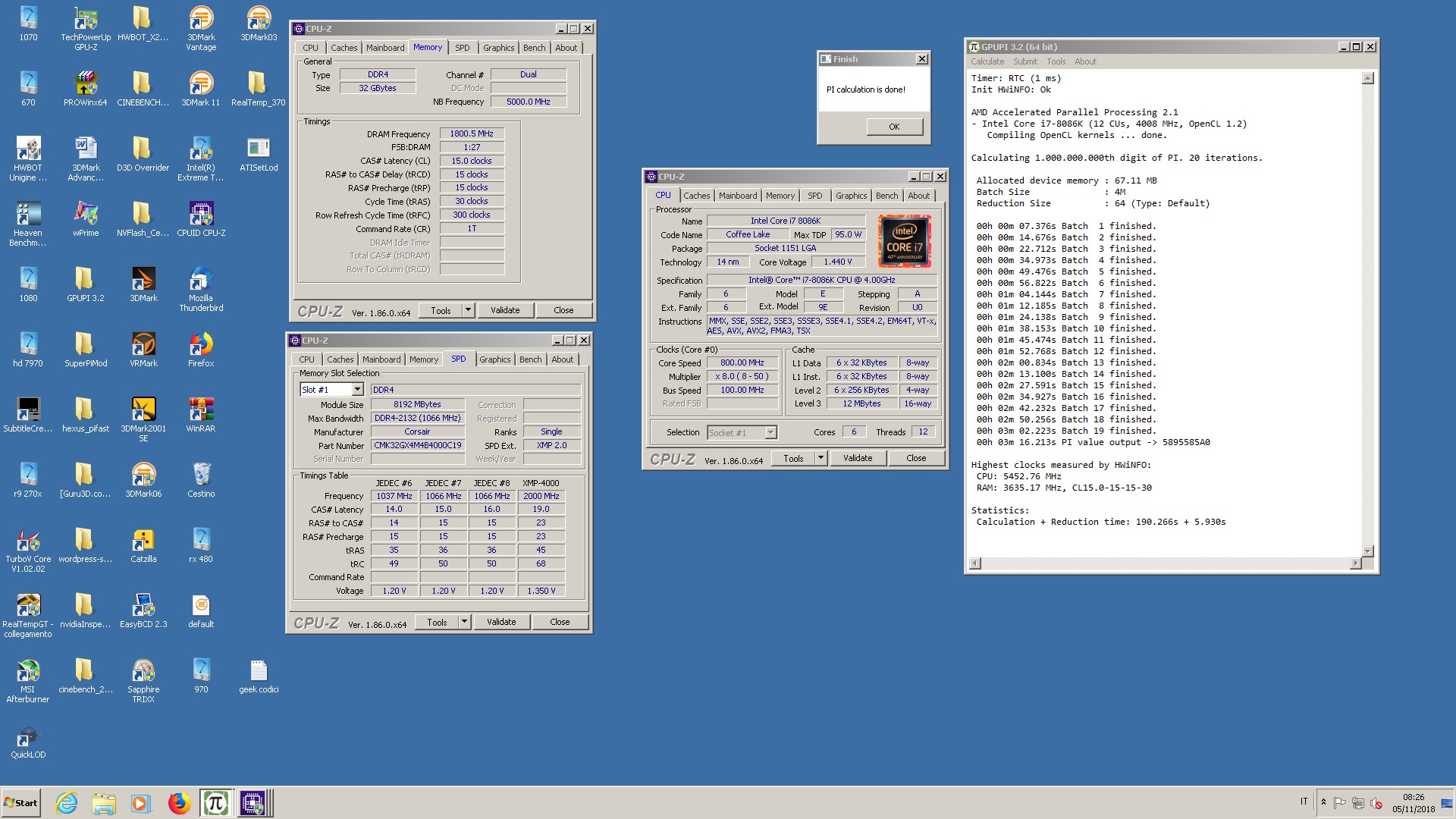
Task: Open PROWinx64 archive icon
Action: pos(86,89)
